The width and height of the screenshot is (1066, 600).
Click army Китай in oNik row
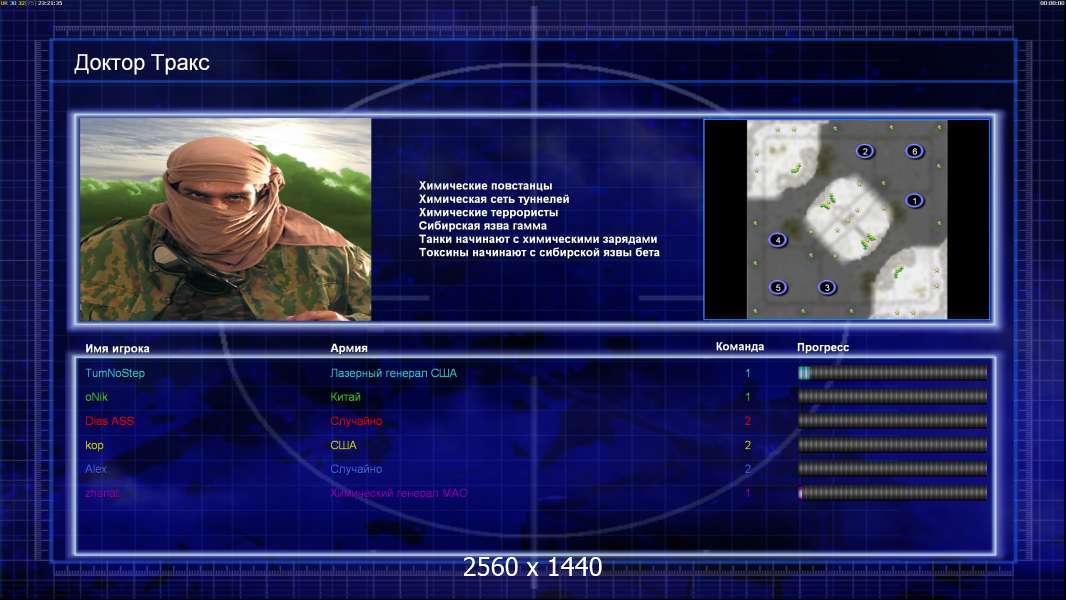(x=345, y=397)
